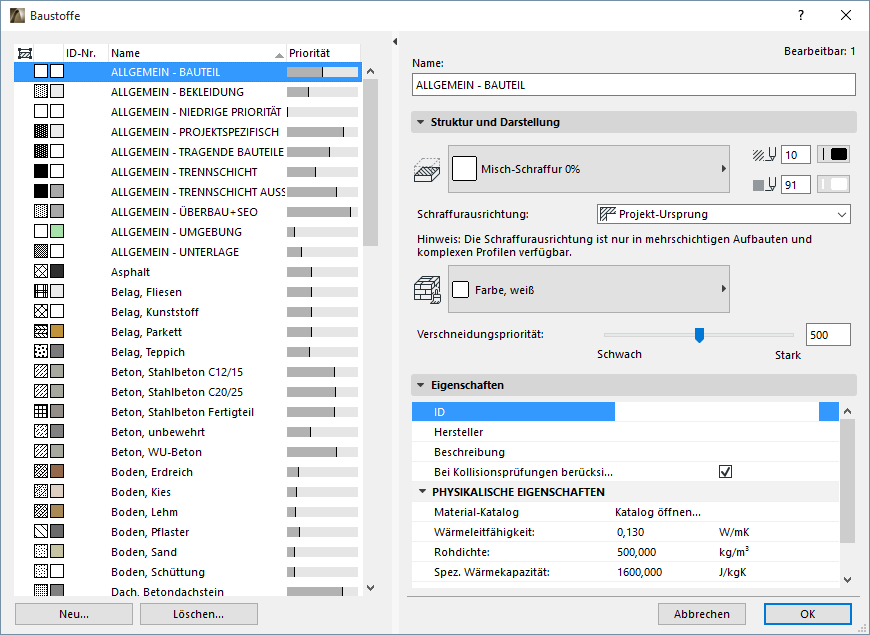Screen dimensions: 870x635
Task: Select Beton, Stahlbeton C20/25 row
Action: click(188, 391)
